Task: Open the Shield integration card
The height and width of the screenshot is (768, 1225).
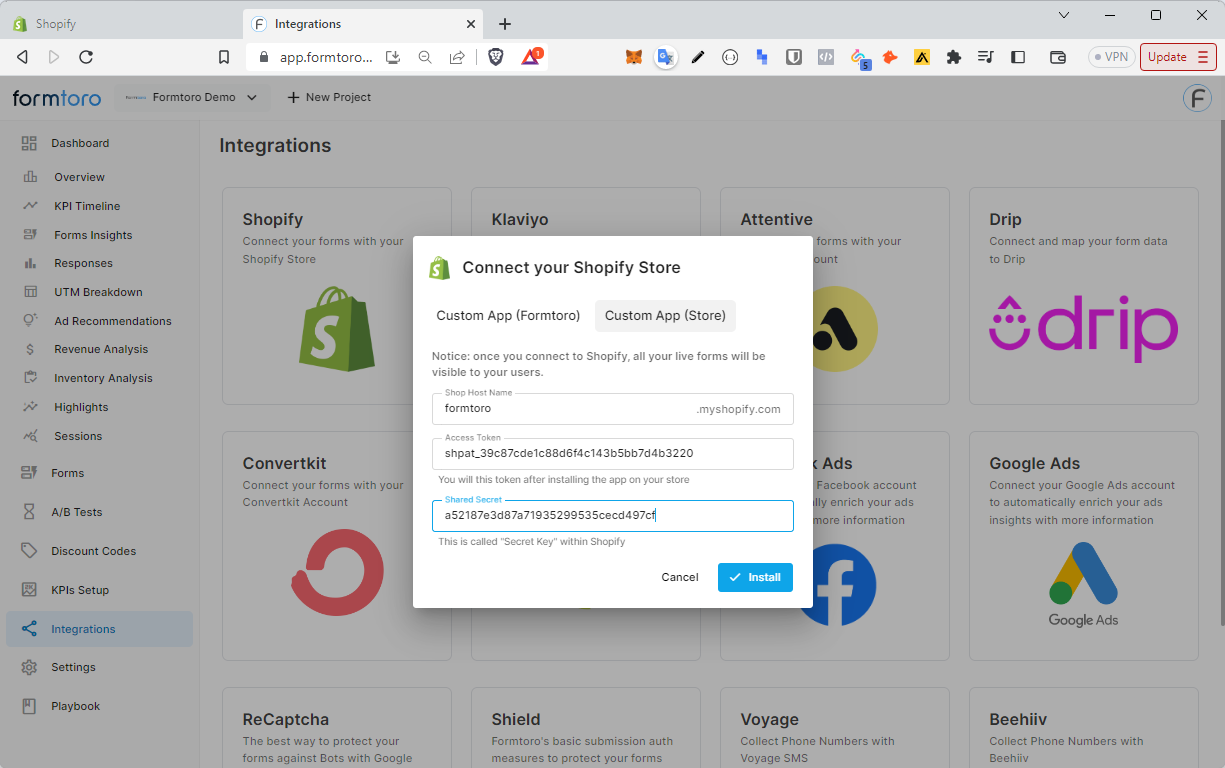Action: [x=586, y=728]
